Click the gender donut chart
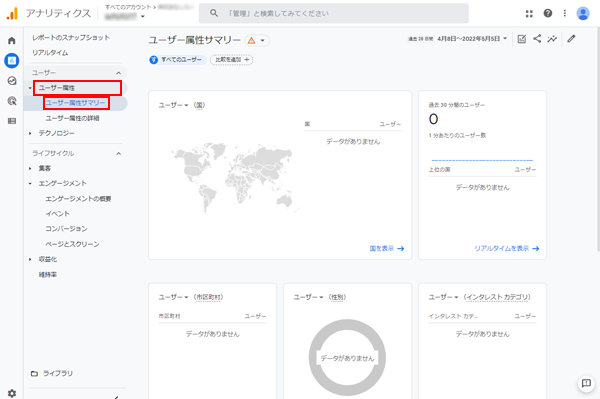 pyautogui.click(x=347, y=358)
